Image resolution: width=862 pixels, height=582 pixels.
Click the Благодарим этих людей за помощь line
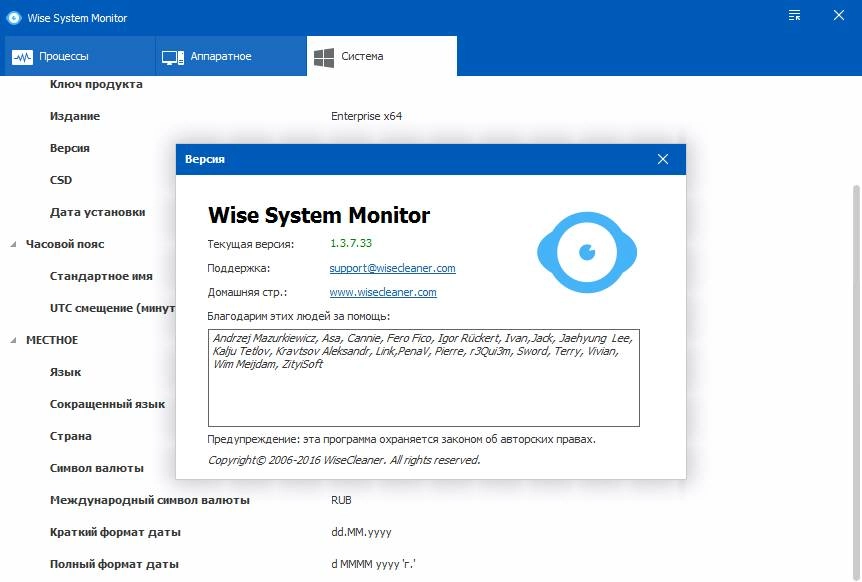[x=299, y=317]
